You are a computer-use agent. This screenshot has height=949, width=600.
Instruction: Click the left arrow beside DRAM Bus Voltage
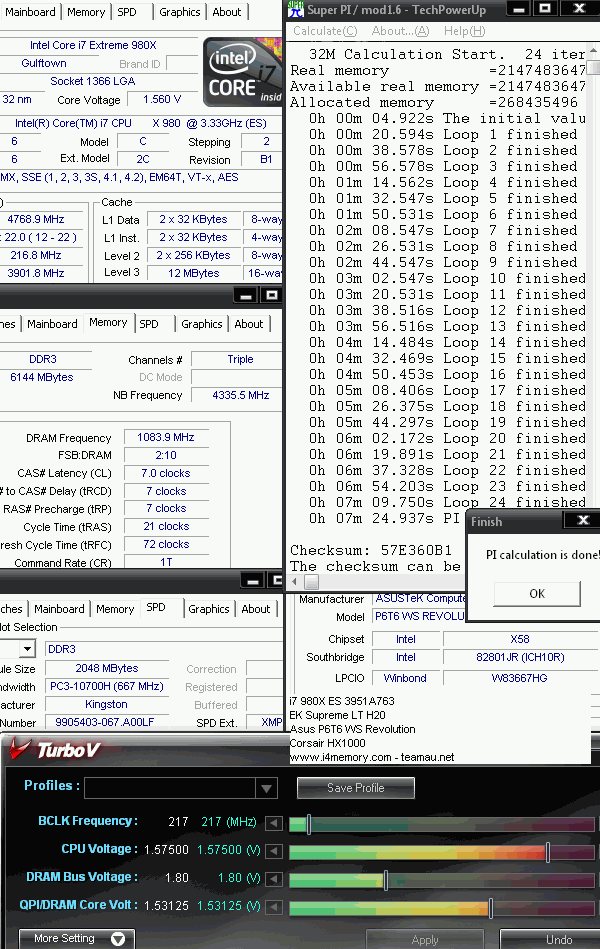click(274, 879)
